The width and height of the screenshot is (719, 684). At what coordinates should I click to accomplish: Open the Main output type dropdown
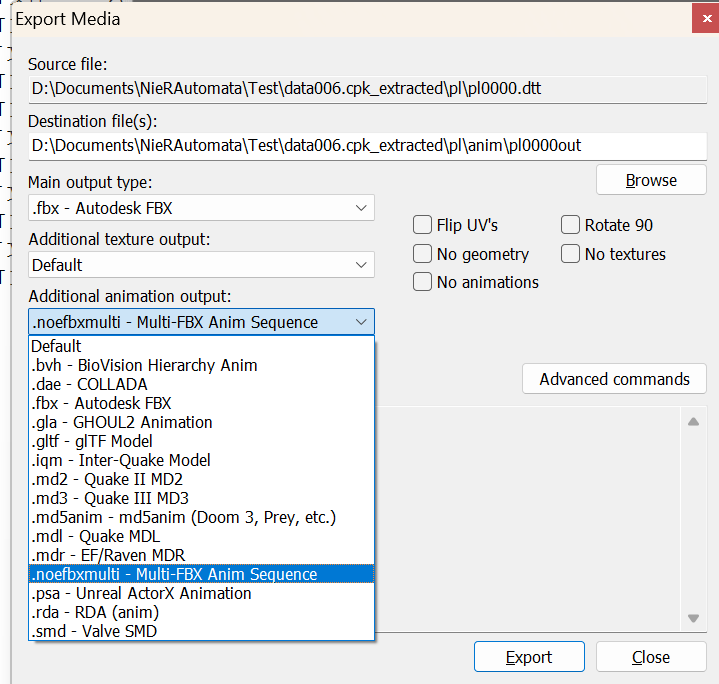[x=201, y=208]
